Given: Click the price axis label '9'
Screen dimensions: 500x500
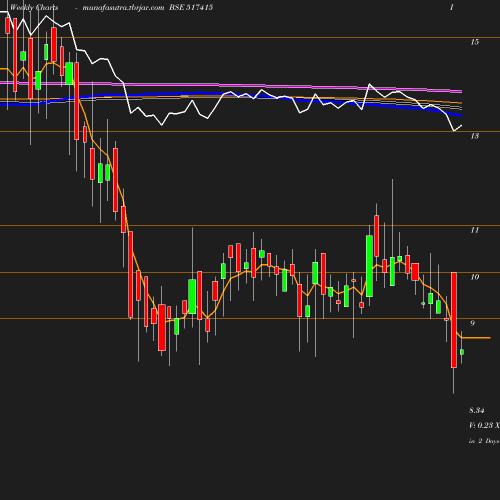Looking at the screenshot, I should click(x=472, y=323).
